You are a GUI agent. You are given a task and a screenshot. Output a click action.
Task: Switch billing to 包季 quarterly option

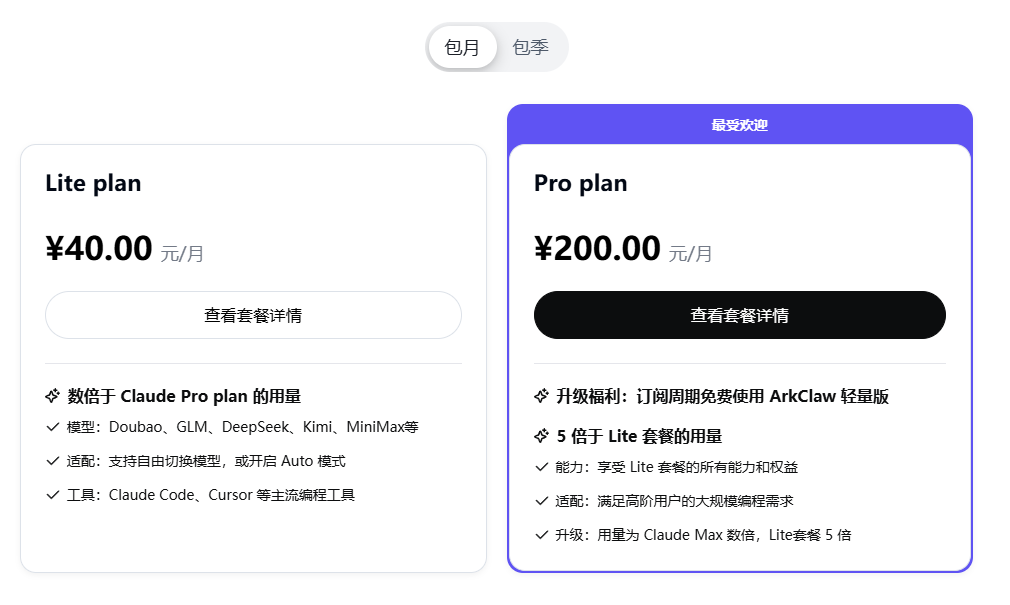(x=530, y=47)
